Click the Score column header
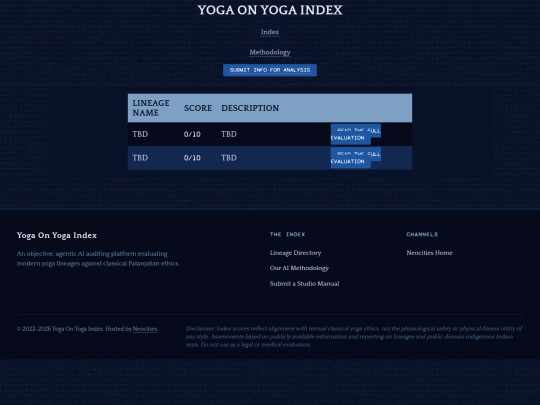 [x=198, y=108]
